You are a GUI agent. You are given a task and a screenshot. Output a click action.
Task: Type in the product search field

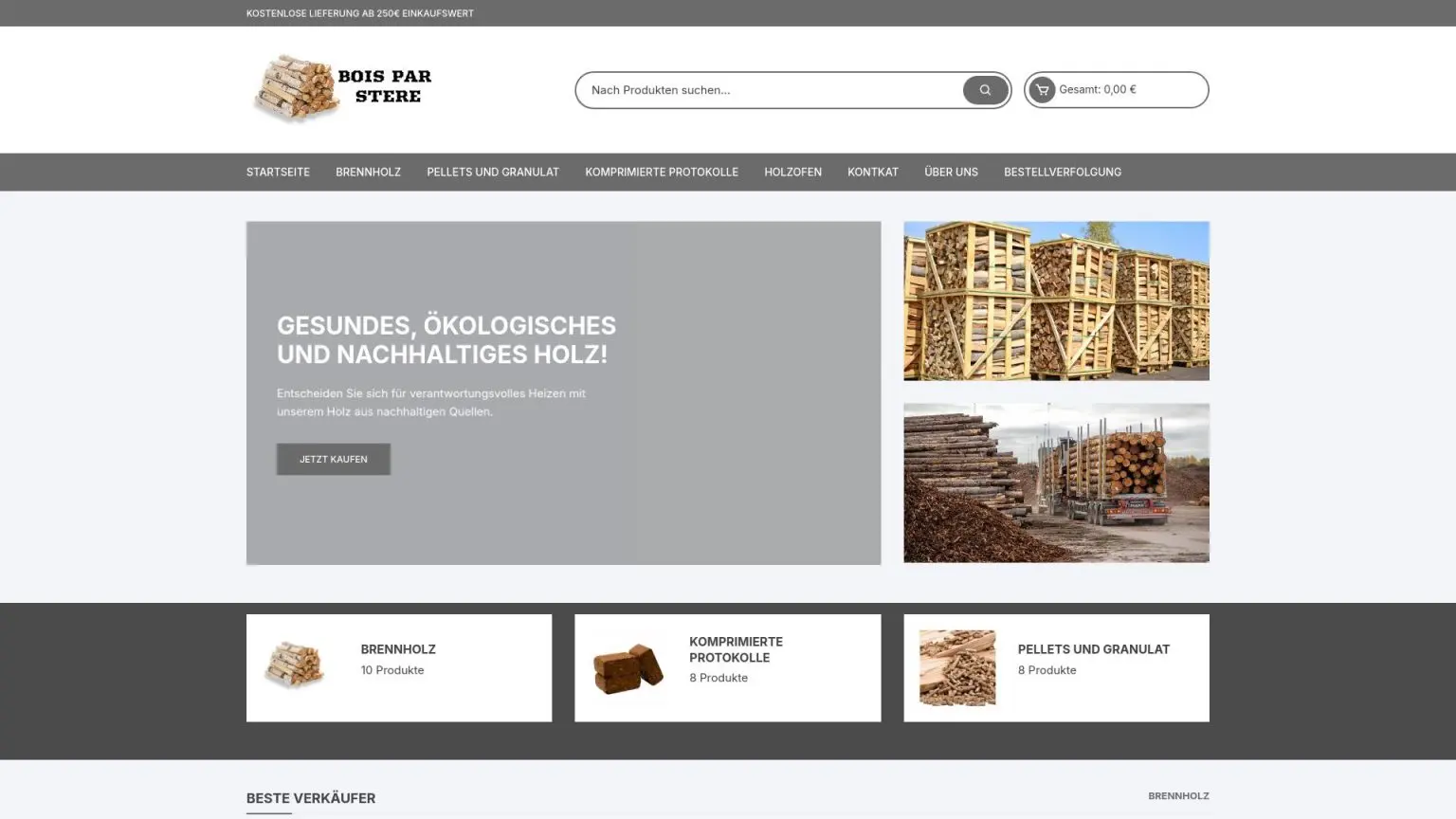(x=768, y=90)
